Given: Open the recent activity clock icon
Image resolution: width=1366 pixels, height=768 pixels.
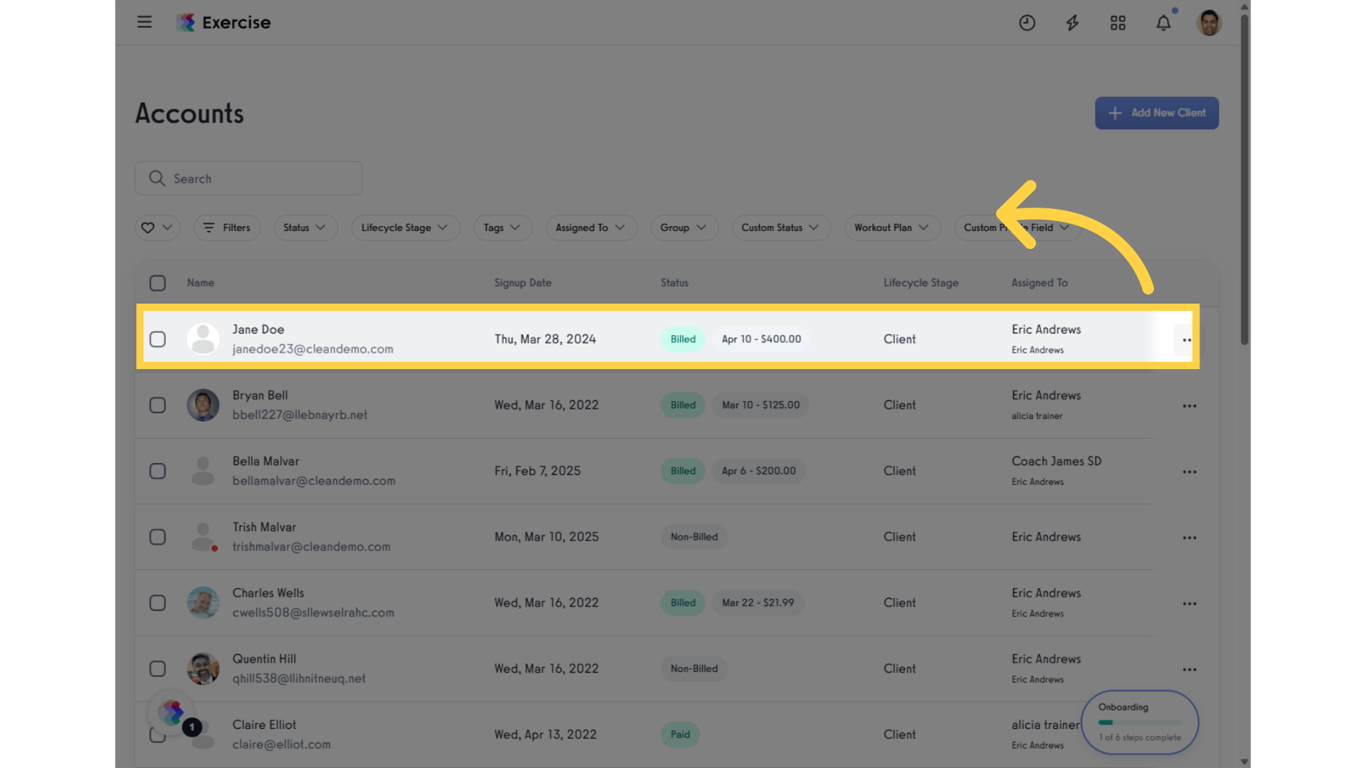Looking at the screenshot, I should (x=1027, y=22).
